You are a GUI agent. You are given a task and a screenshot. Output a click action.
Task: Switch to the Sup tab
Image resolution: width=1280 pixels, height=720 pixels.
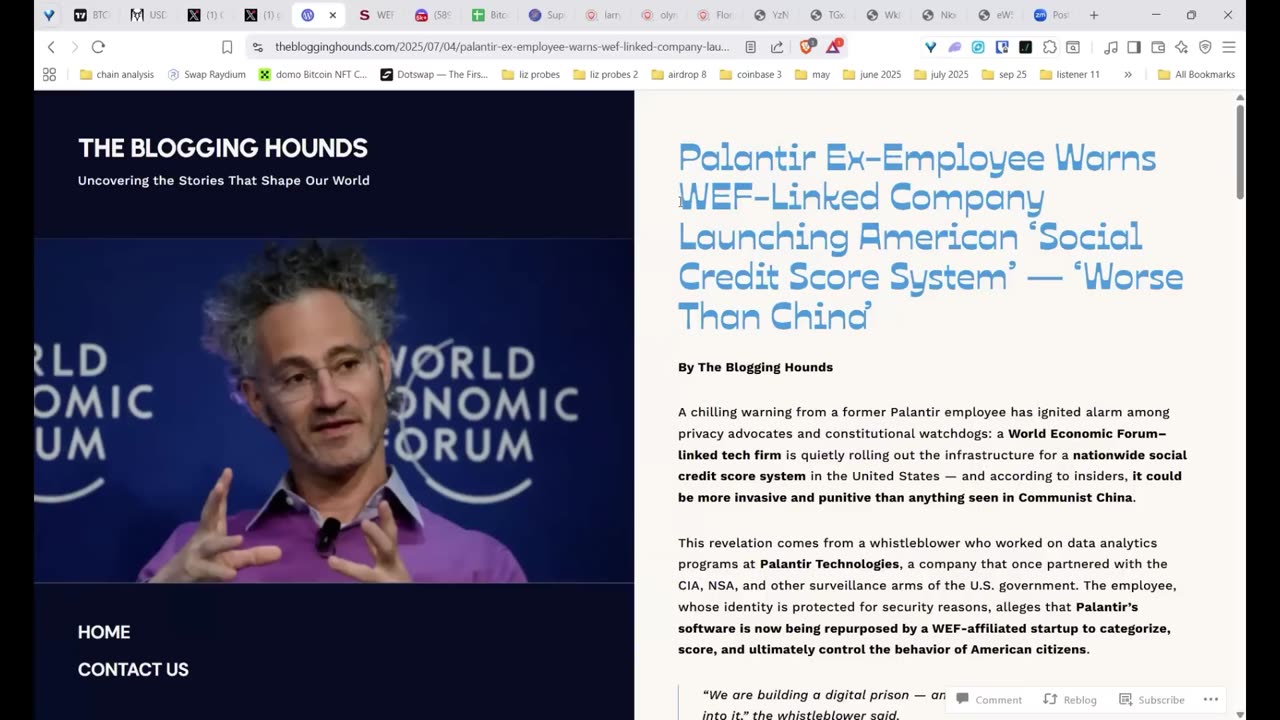(546, 15)
